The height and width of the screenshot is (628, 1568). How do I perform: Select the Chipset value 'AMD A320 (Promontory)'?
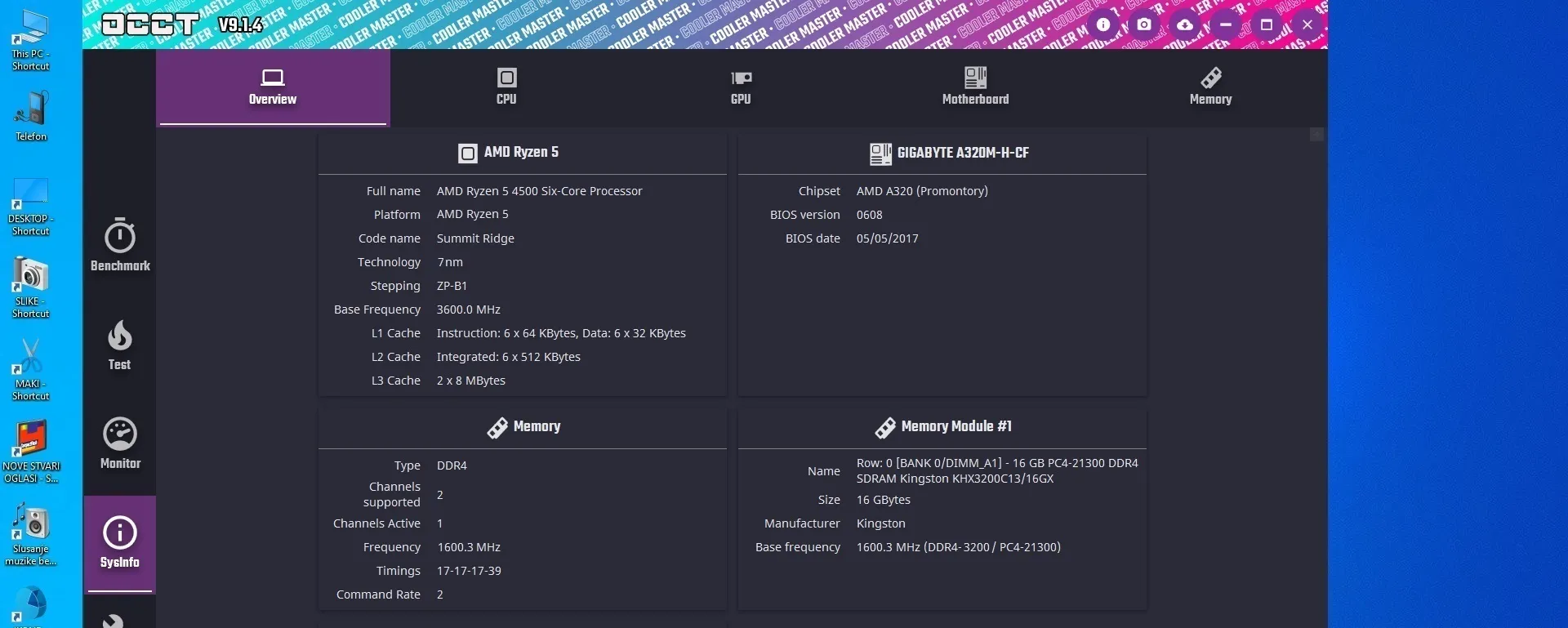(922, 191)
